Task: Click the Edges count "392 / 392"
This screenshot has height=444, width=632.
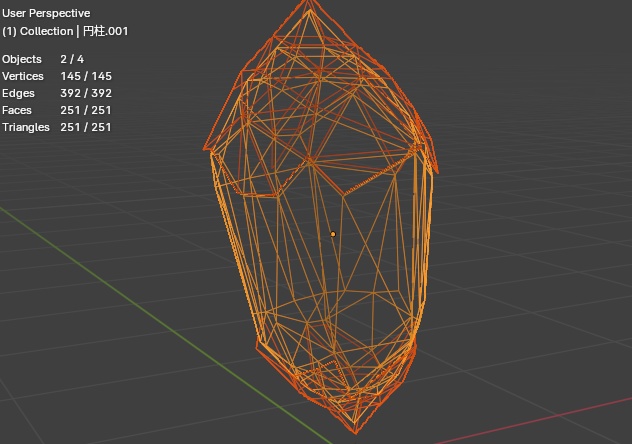Action: tap(86, 93)
